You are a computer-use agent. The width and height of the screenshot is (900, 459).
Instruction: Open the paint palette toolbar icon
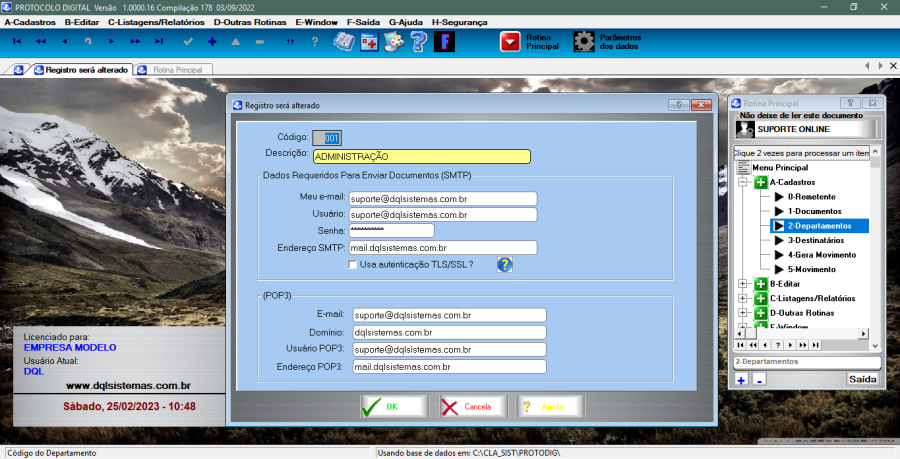pos(394,42)
